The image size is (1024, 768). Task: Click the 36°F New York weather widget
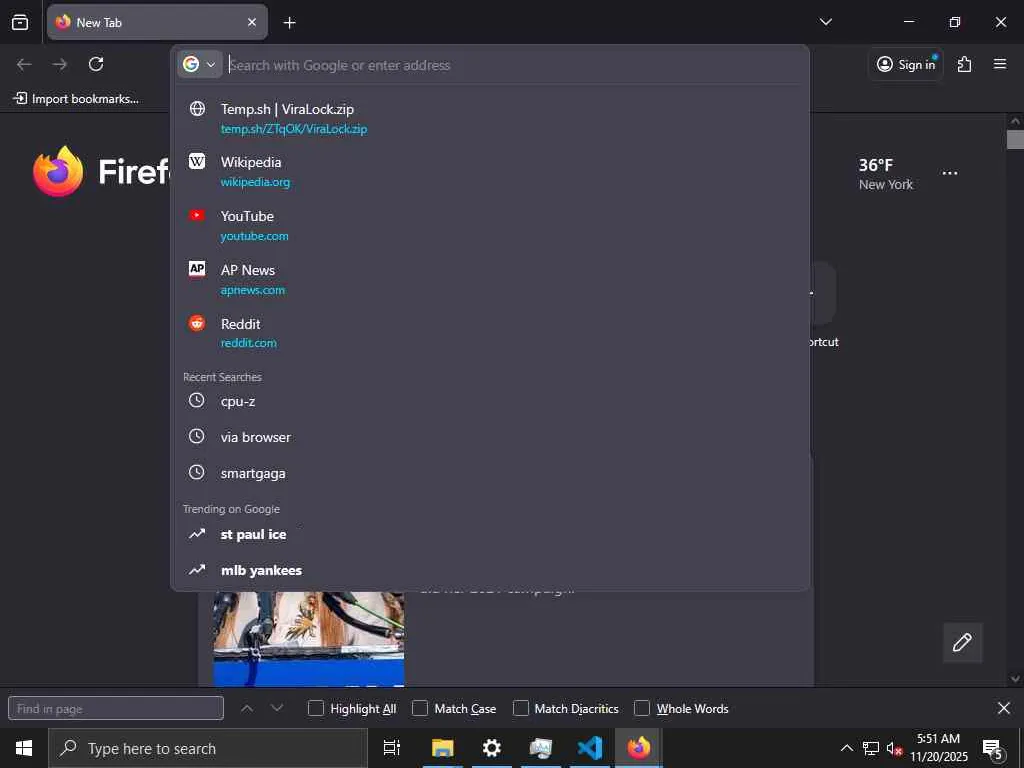[886, 174]
